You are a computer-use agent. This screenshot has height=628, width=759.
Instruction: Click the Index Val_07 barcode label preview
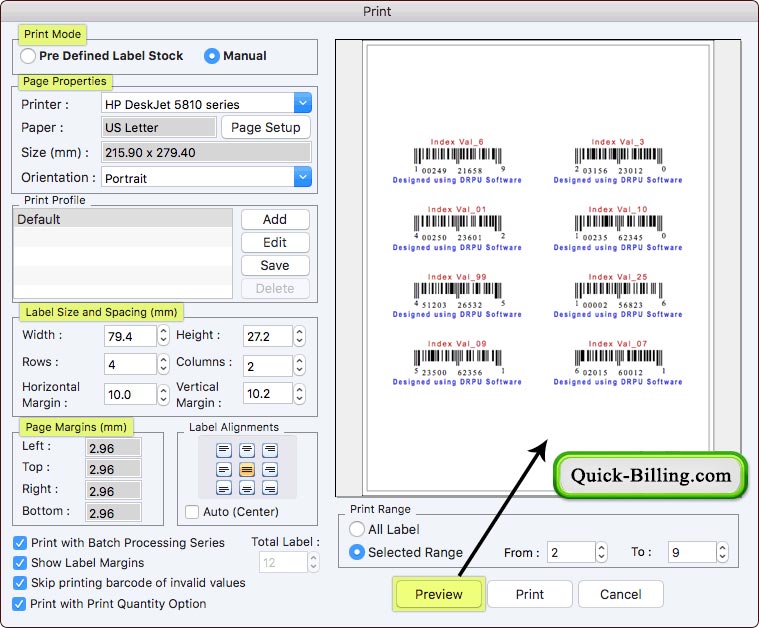coord(618,363)
